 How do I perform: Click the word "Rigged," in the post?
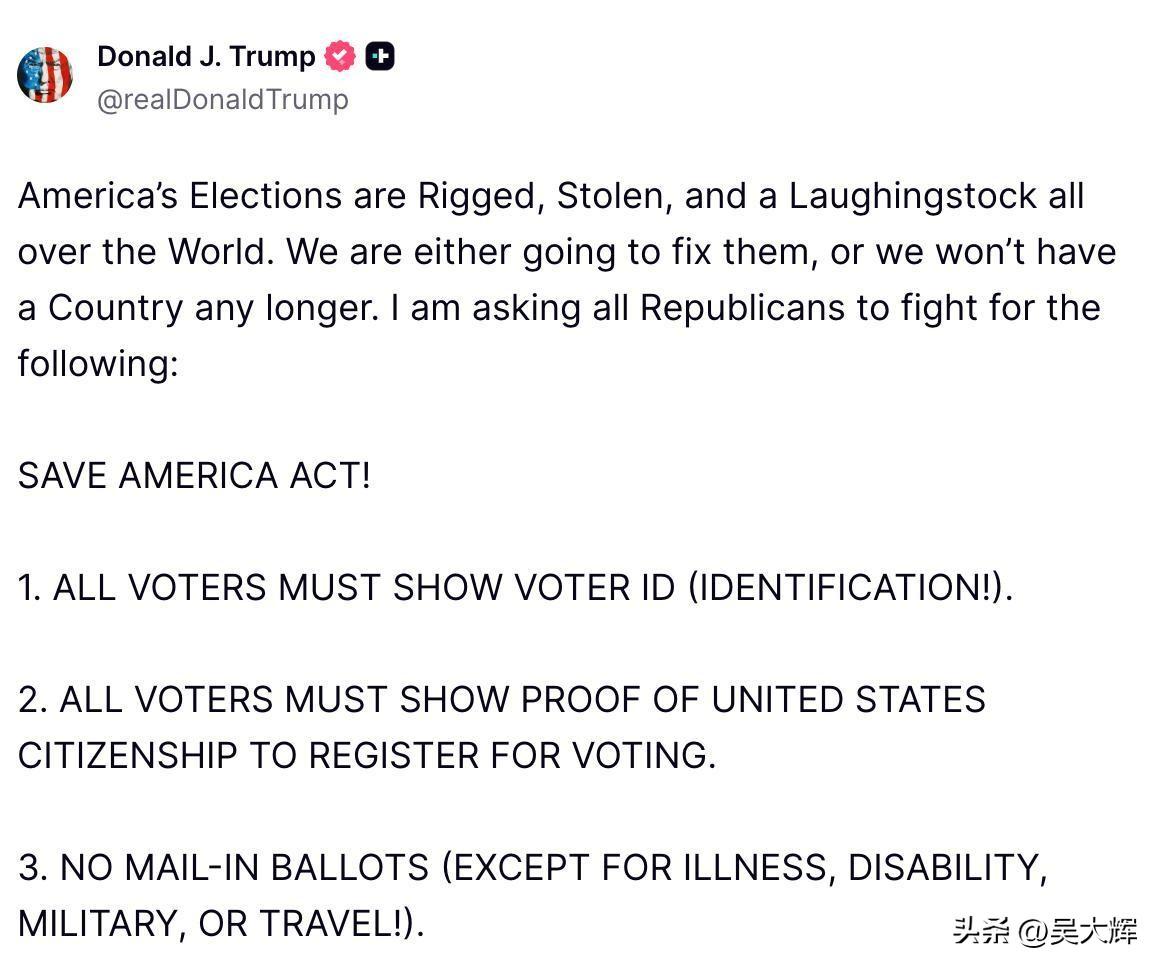click(481, 196)
